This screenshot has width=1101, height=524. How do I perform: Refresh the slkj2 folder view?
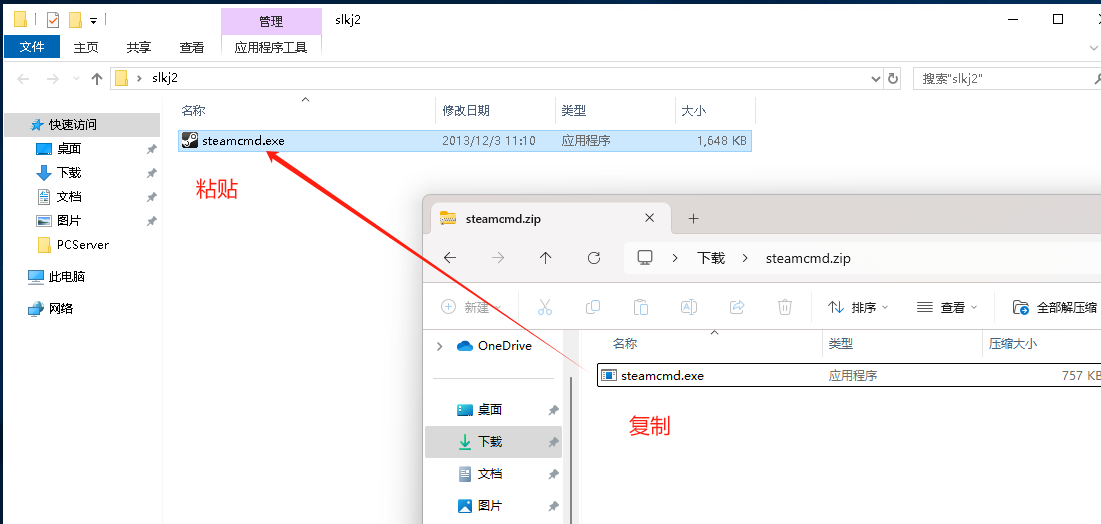[x=892, y=79]
